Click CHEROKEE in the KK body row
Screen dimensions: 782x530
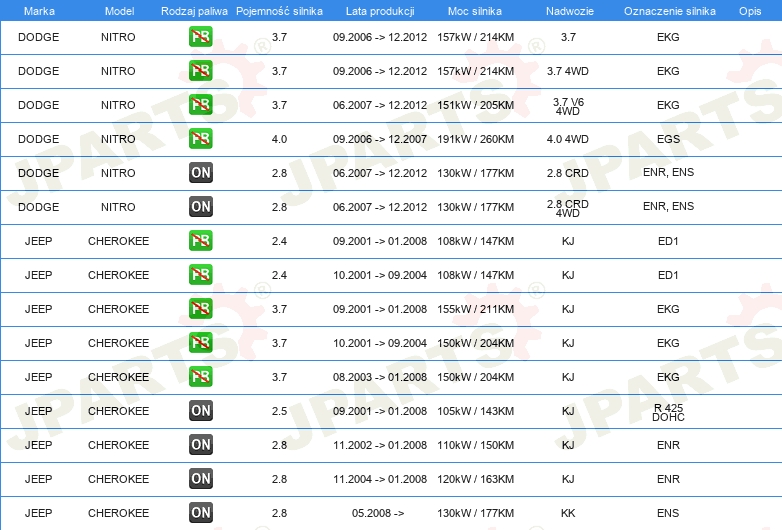tap(118, 513)
